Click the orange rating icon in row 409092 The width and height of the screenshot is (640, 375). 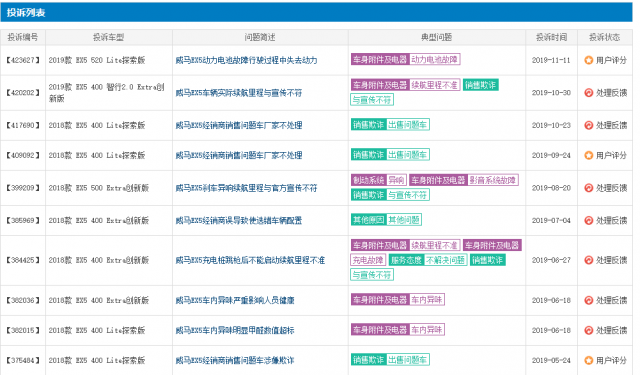588,155
